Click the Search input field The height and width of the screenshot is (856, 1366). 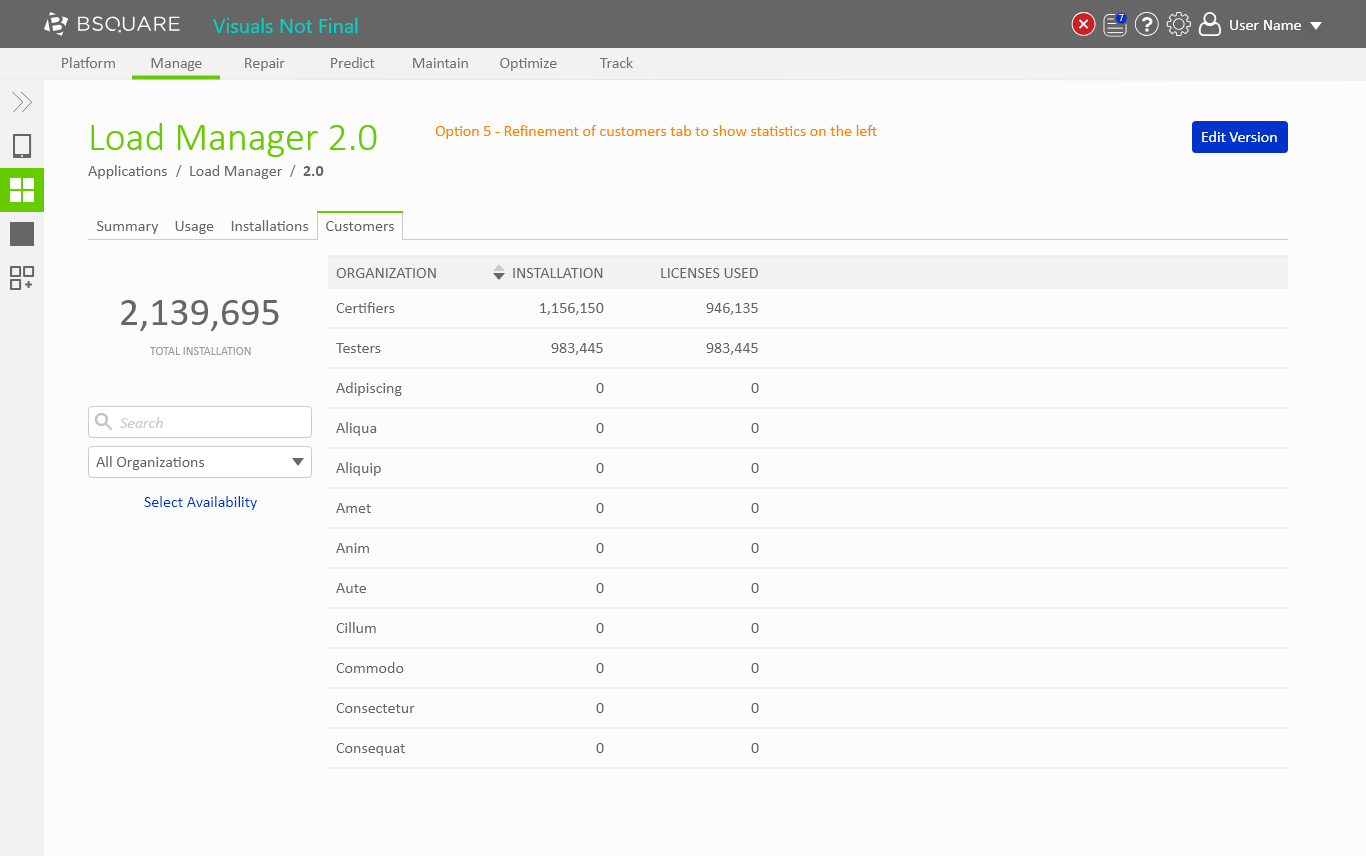tap(210, 422)
